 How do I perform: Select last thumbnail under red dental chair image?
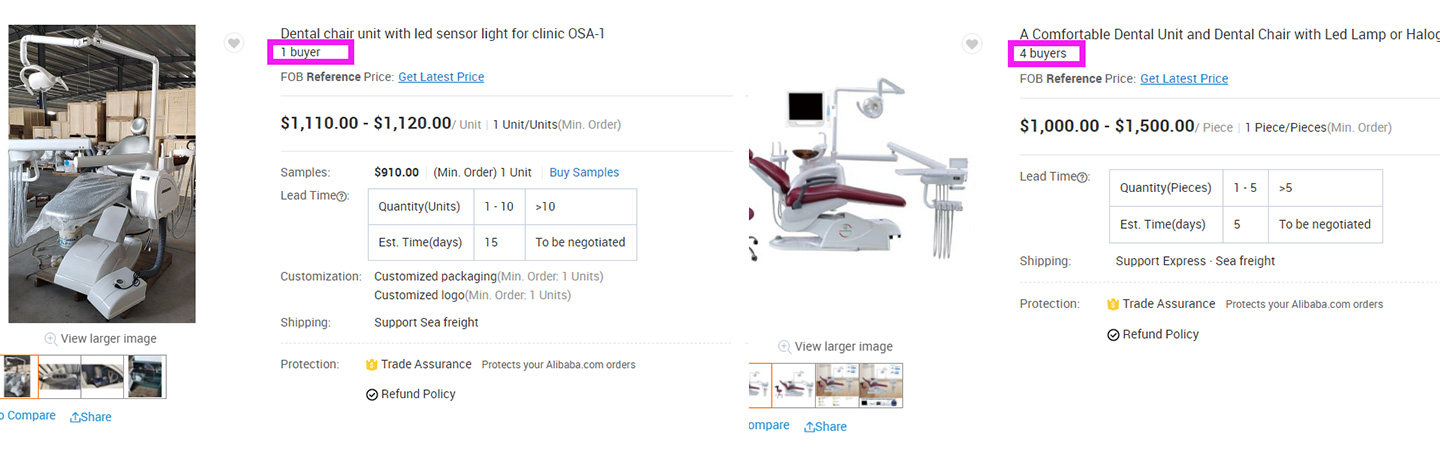(x=881, y=385)
